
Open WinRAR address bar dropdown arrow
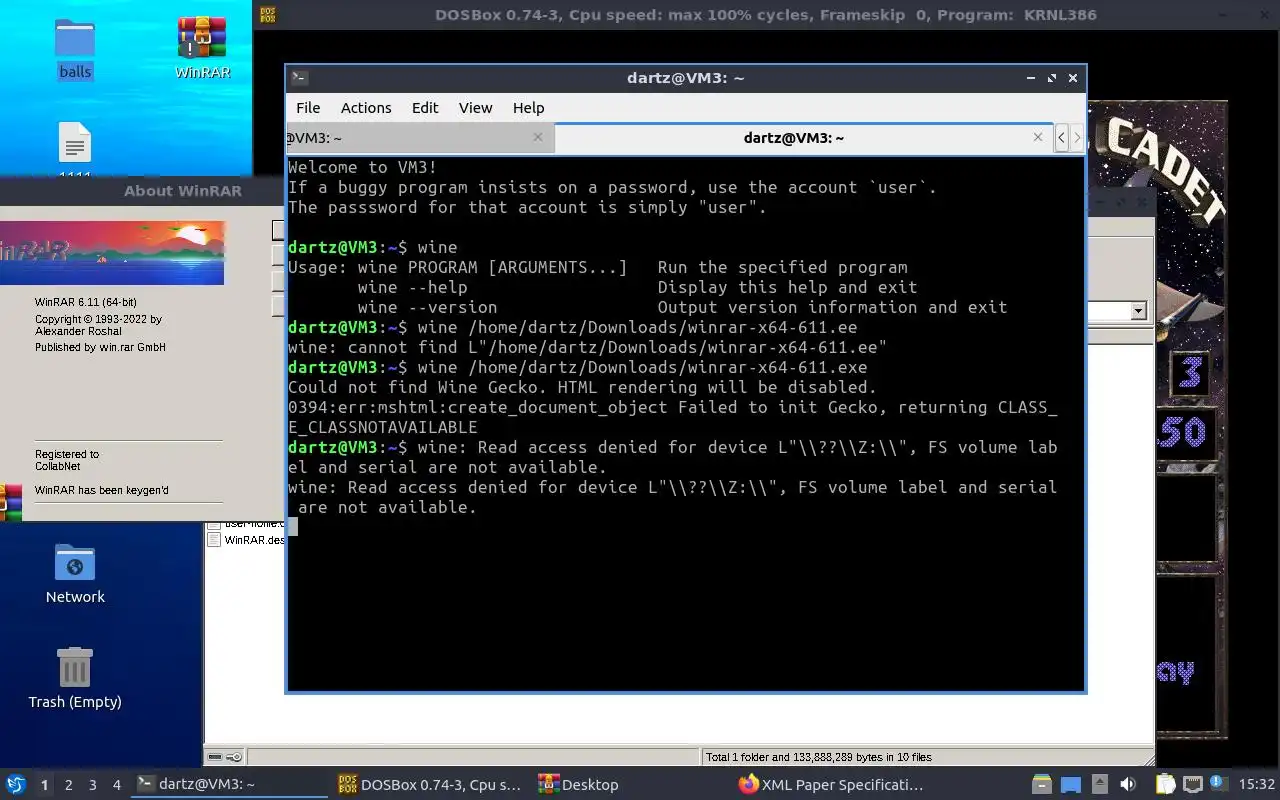point(1138,312)
